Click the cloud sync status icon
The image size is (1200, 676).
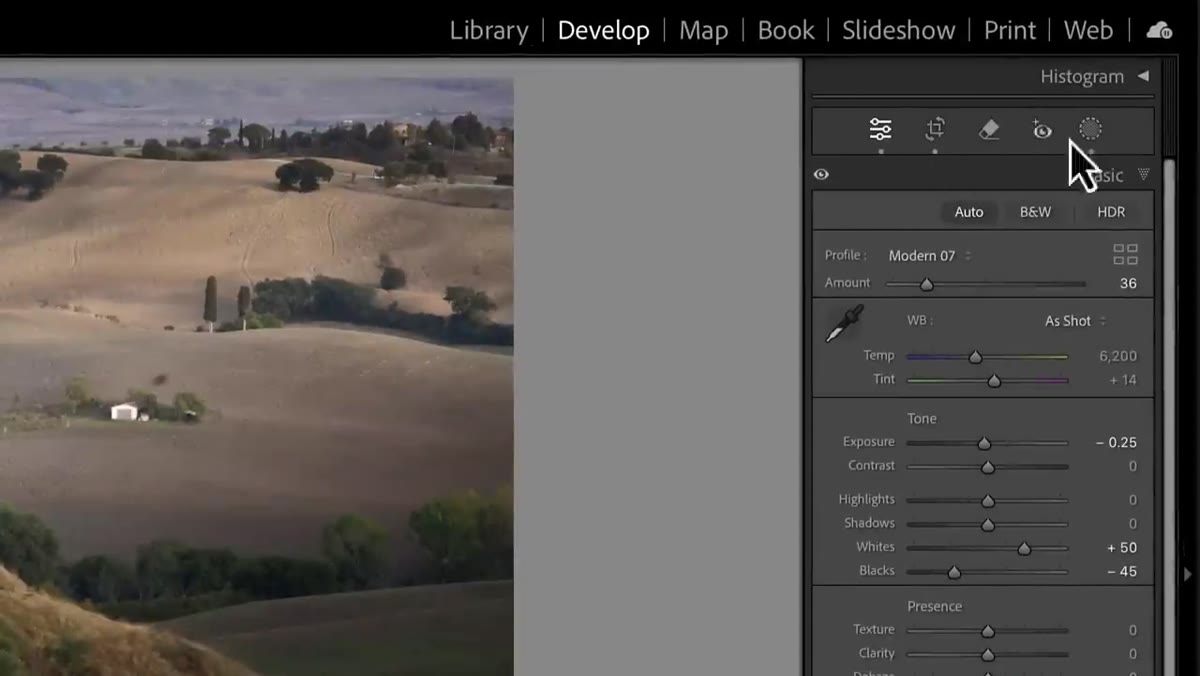pyautogui.click(x=1160, y=30)
